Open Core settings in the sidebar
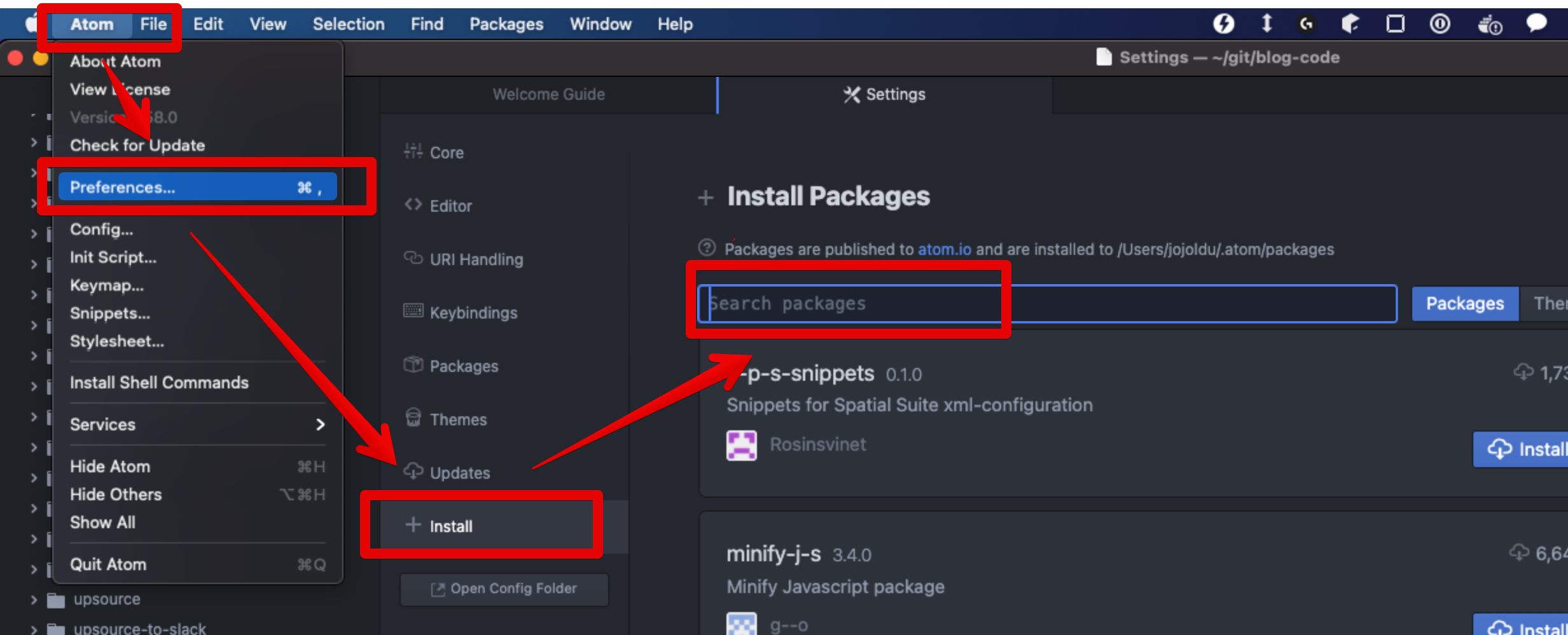This screenshot has height=635, width=1568. pyautogui.click(x=434, y=153)
